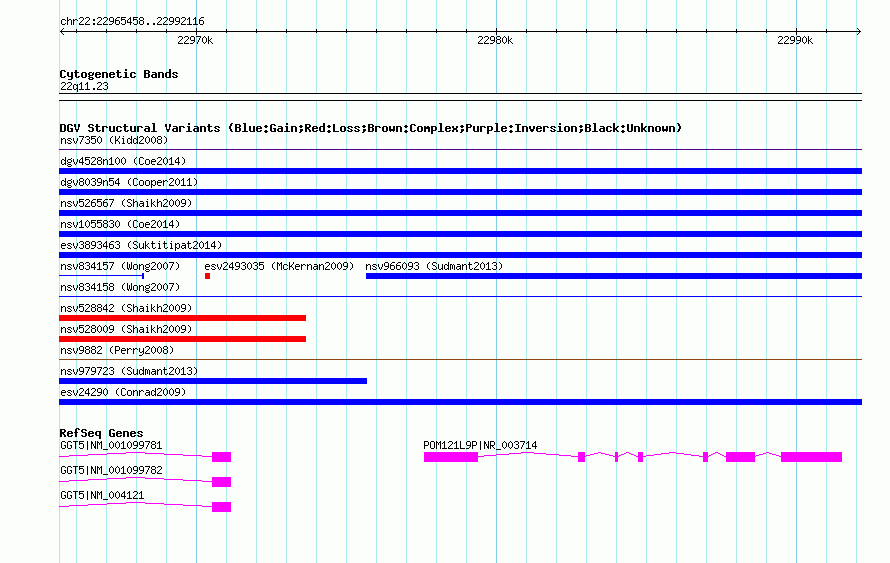Click the POM121L9P last large exon block

tap(811, 457)
